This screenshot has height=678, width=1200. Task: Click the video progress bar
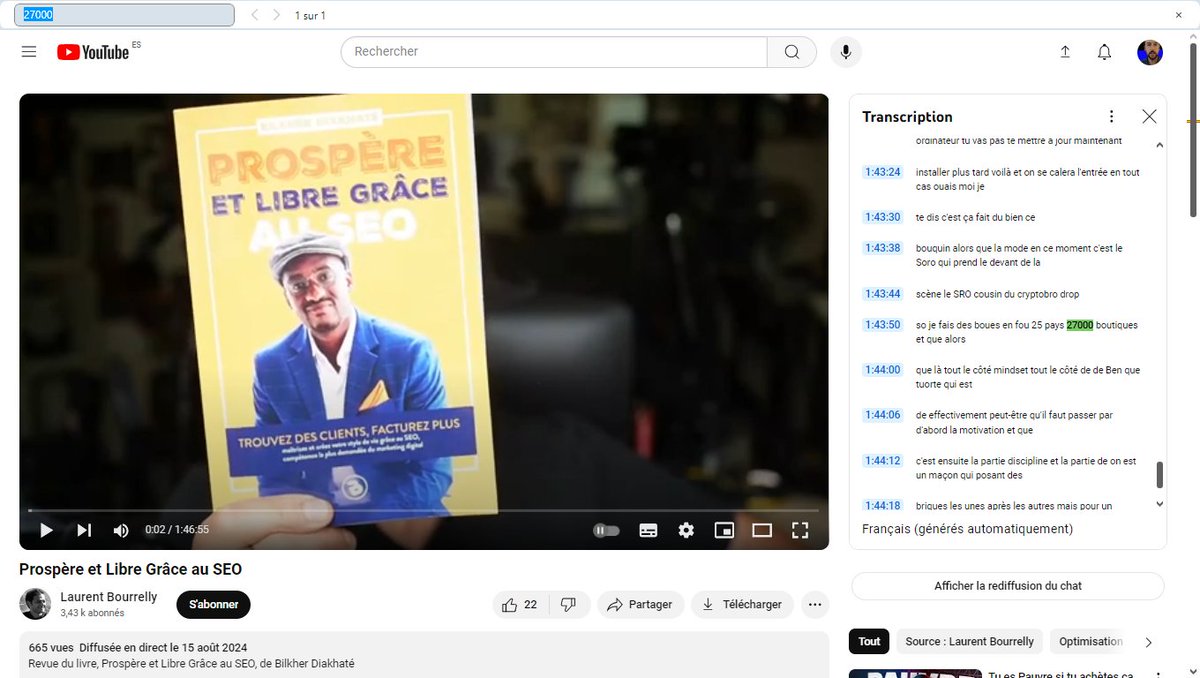tap(424, 510)
